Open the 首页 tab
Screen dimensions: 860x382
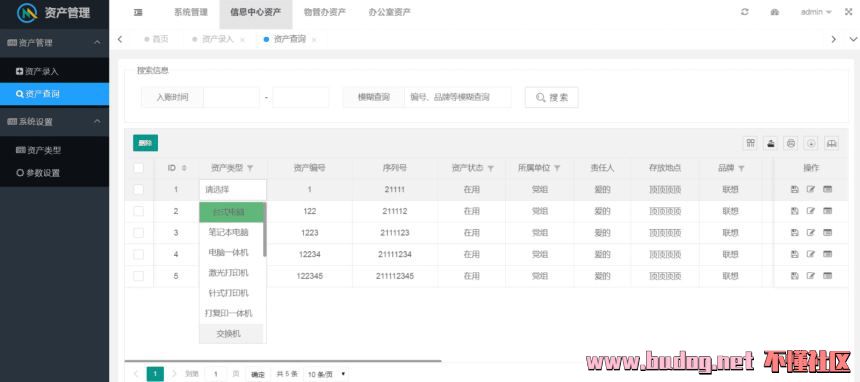(156, 39)
